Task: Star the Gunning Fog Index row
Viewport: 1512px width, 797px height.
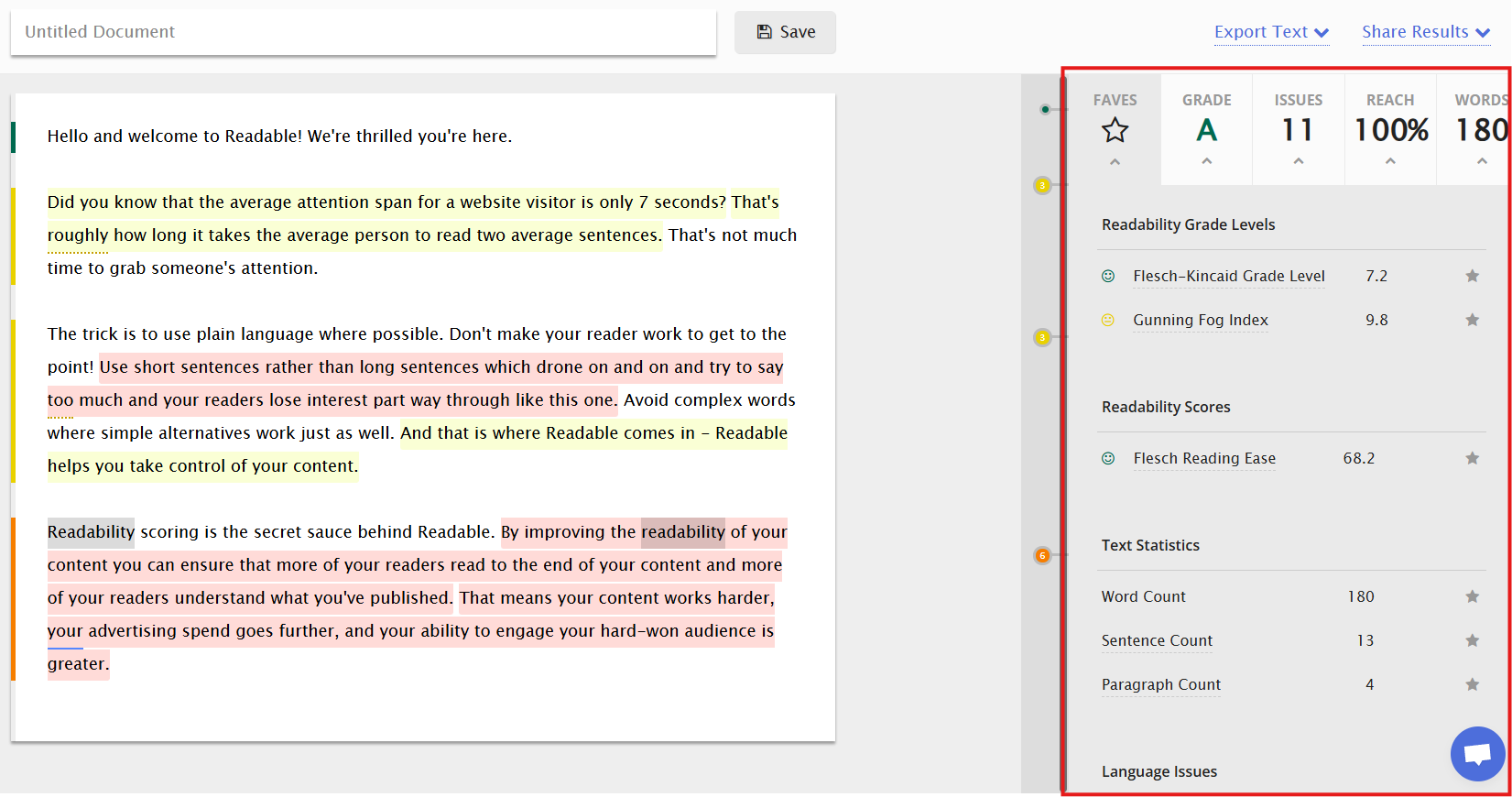Action: point(1472,320)
